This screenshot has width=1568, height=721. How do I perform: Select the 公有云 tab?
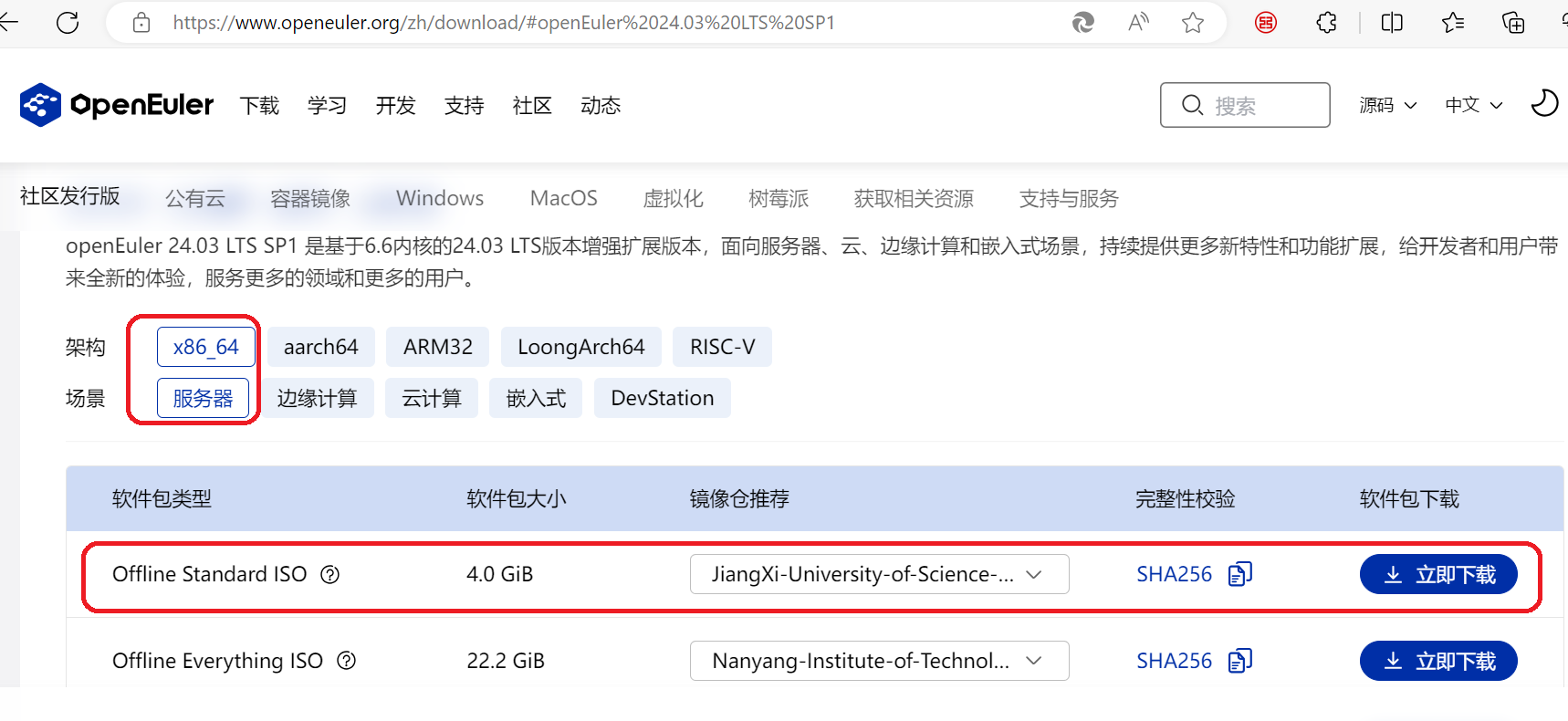click(x=195, y=198)
